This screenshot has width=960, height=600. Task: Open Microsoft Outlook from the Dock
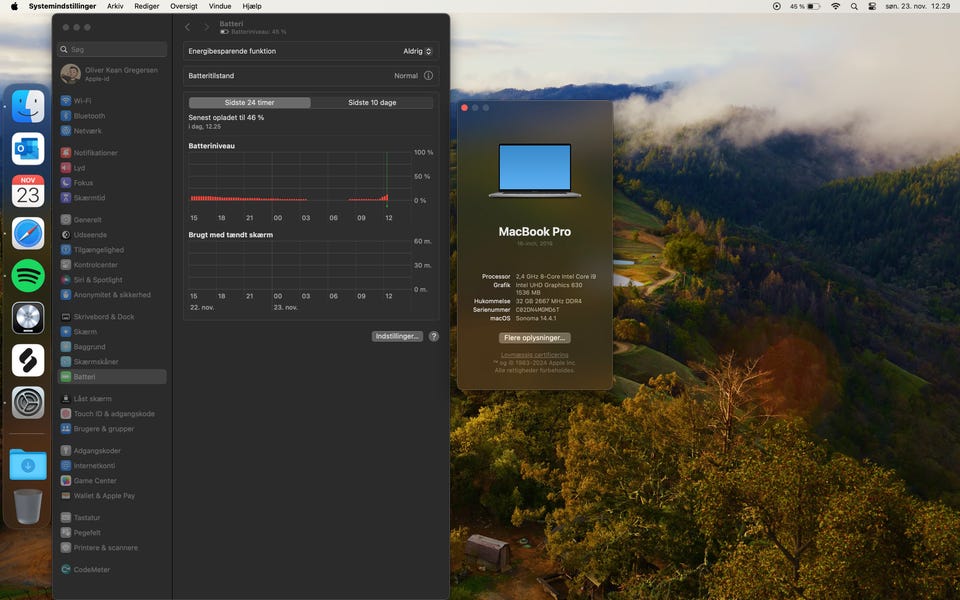[28, 149]
